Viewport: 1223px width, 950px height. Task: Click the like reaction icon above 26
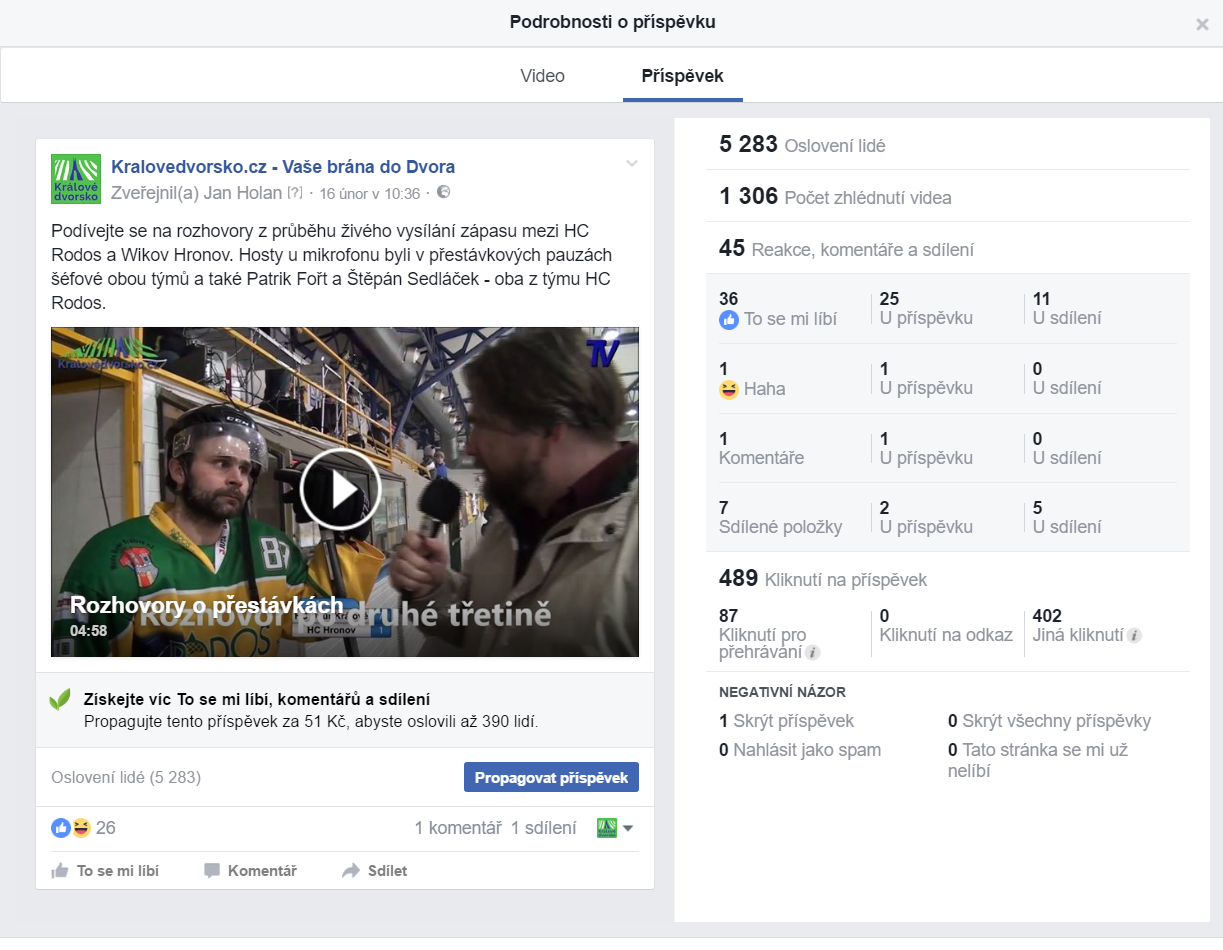61,828
